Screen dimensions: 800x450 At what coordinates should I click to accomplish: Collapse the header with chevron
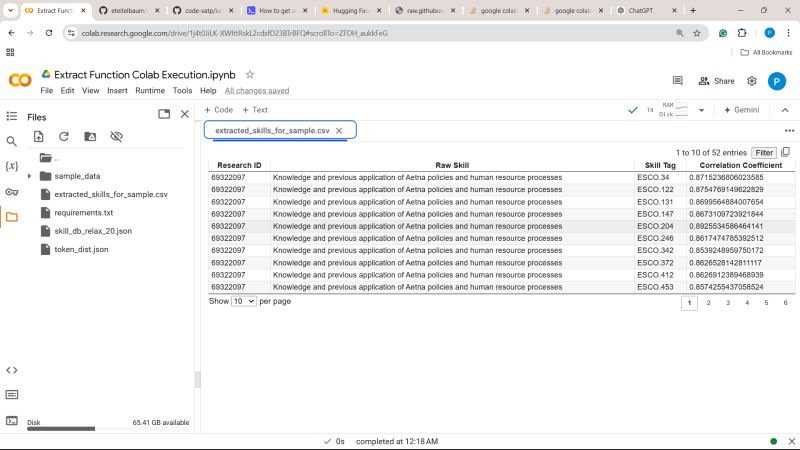tap(785, 110)
